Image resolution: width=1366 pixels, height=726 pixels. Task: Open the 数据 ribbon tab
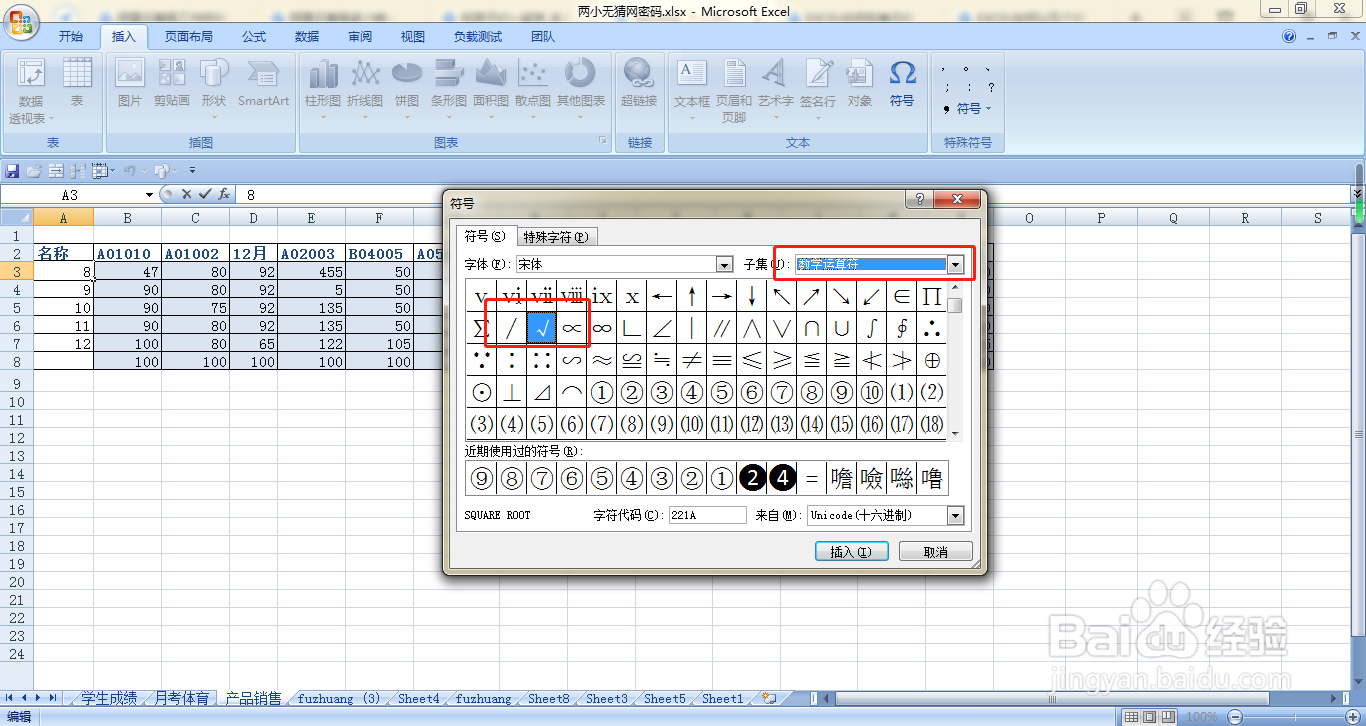pyautogui.click(x=307, y=36)
